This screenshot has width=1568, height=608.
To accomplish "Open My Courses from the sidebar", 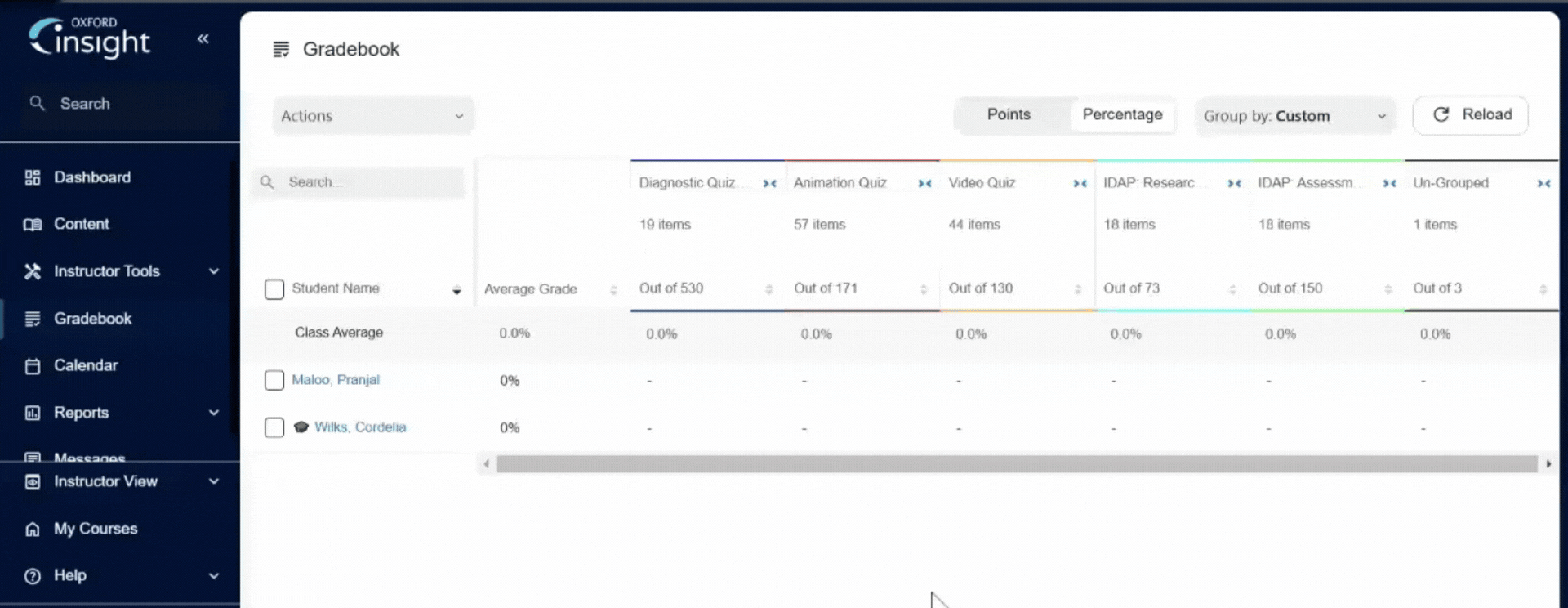I will pyautogui.click(x=96, y=529).
